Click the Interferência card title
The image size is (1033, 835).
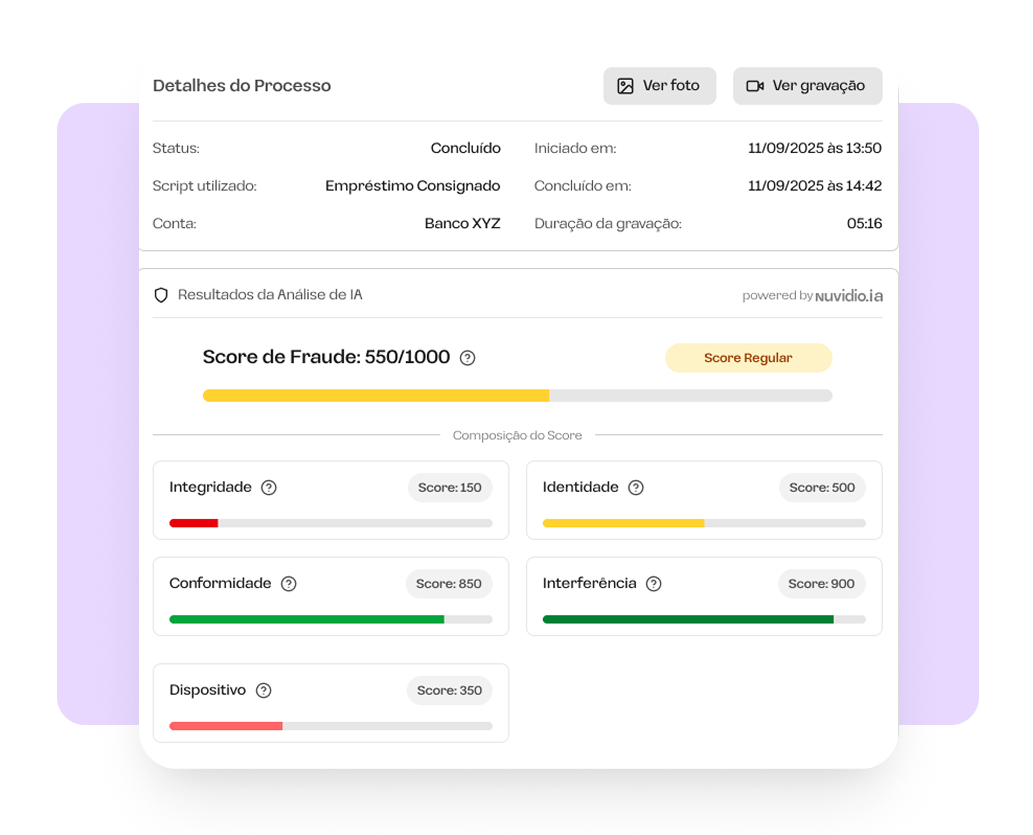pyautogui.click(x=590, y=583)
